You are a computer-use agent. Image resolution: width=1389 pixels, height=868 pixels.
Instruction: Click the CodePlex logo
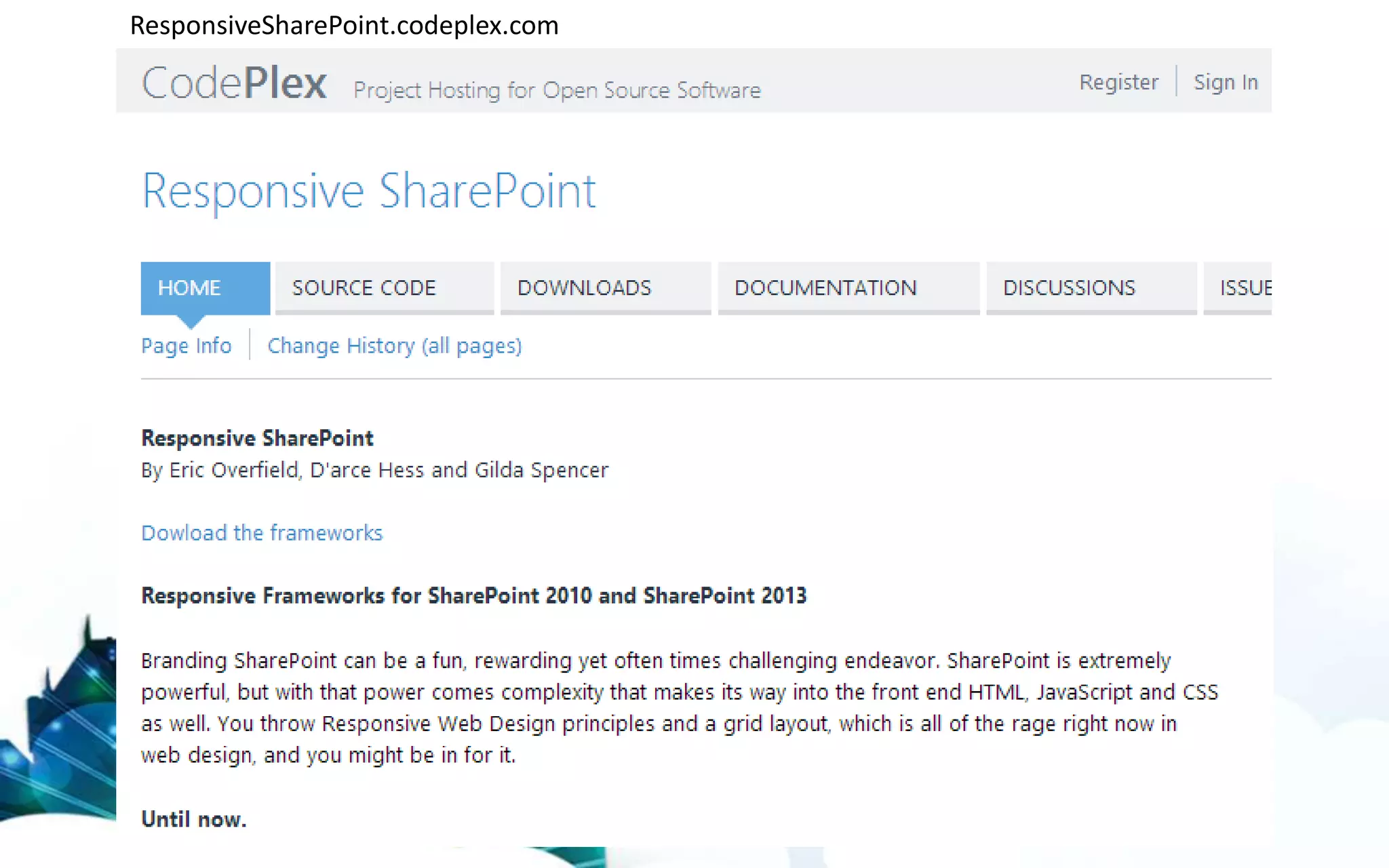234,83
